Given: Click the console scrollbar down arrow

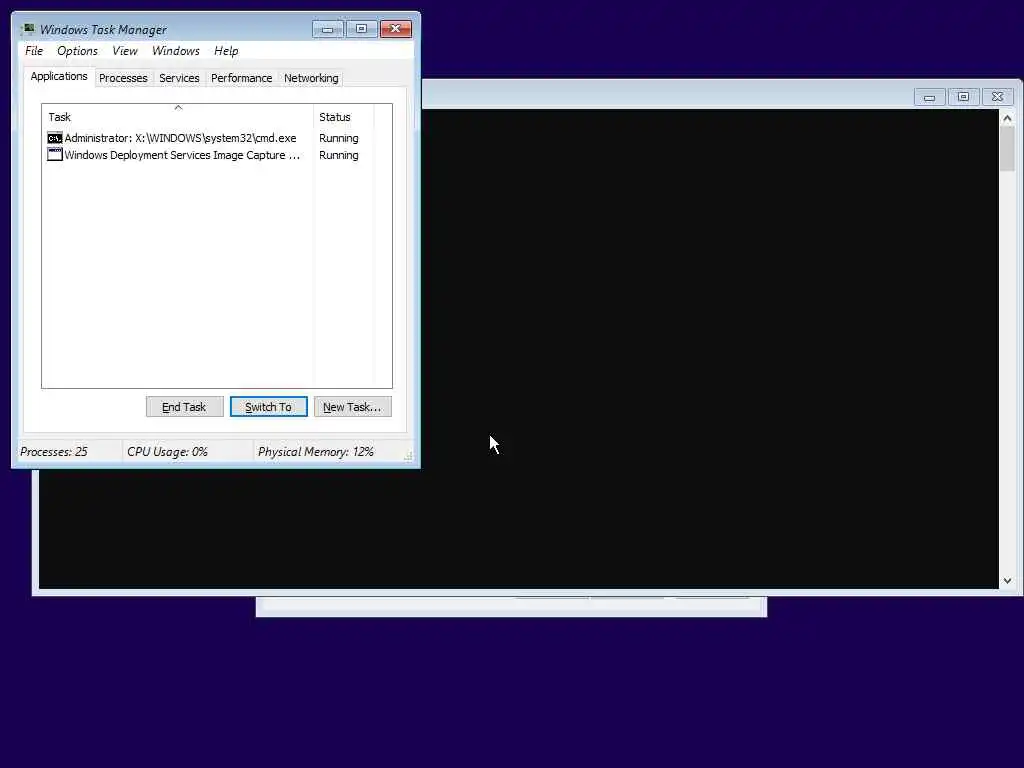Looking at the screenshot, I should [x=1007, y=581].
